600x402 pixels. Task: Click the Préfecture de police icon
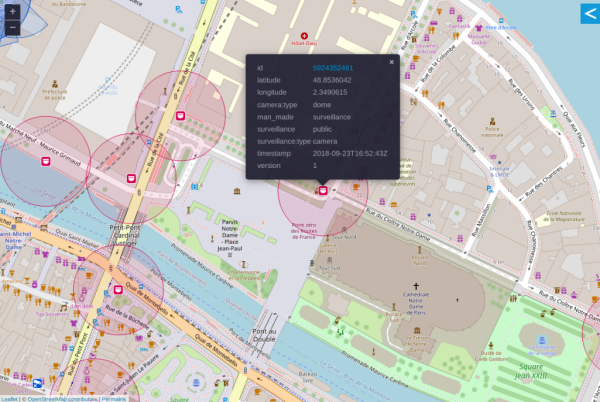point(55,84)
